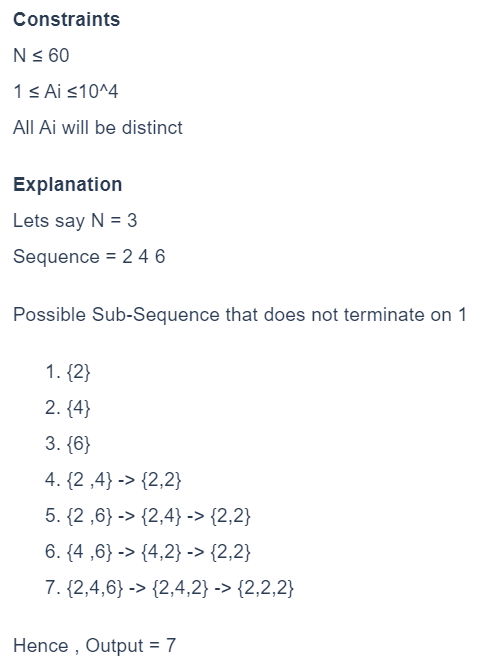This screenshot has height=664, width=504.
Task: Select the "N ≤ 60" constraint line
Action: pos(41,55)
